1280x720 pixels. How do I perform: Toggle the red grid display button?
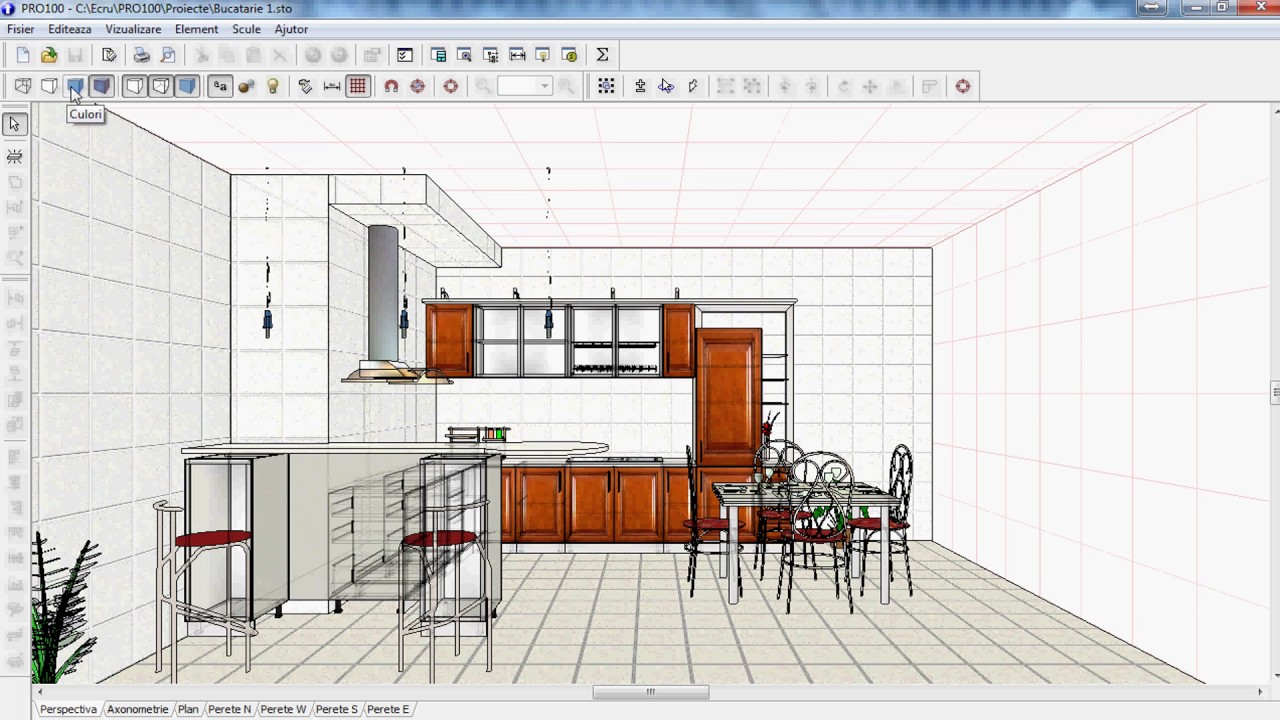357,86
